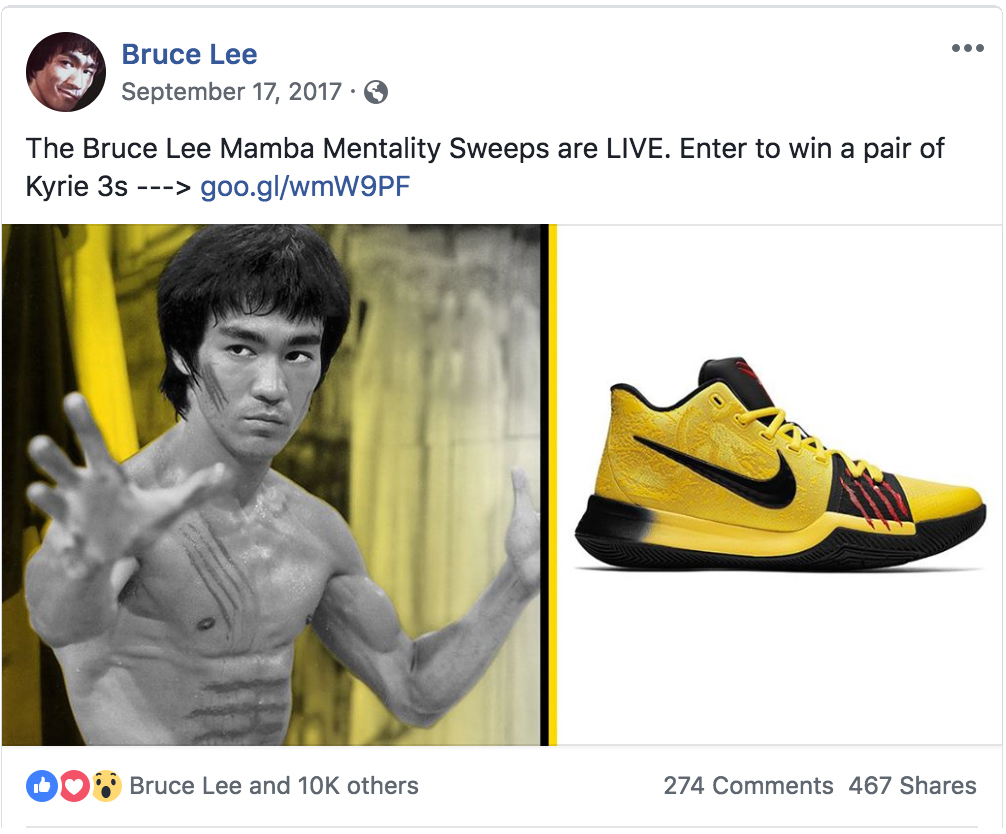Click the black Nike swoosh on the shoe
1006x834 pixels.
click(722, 470)
